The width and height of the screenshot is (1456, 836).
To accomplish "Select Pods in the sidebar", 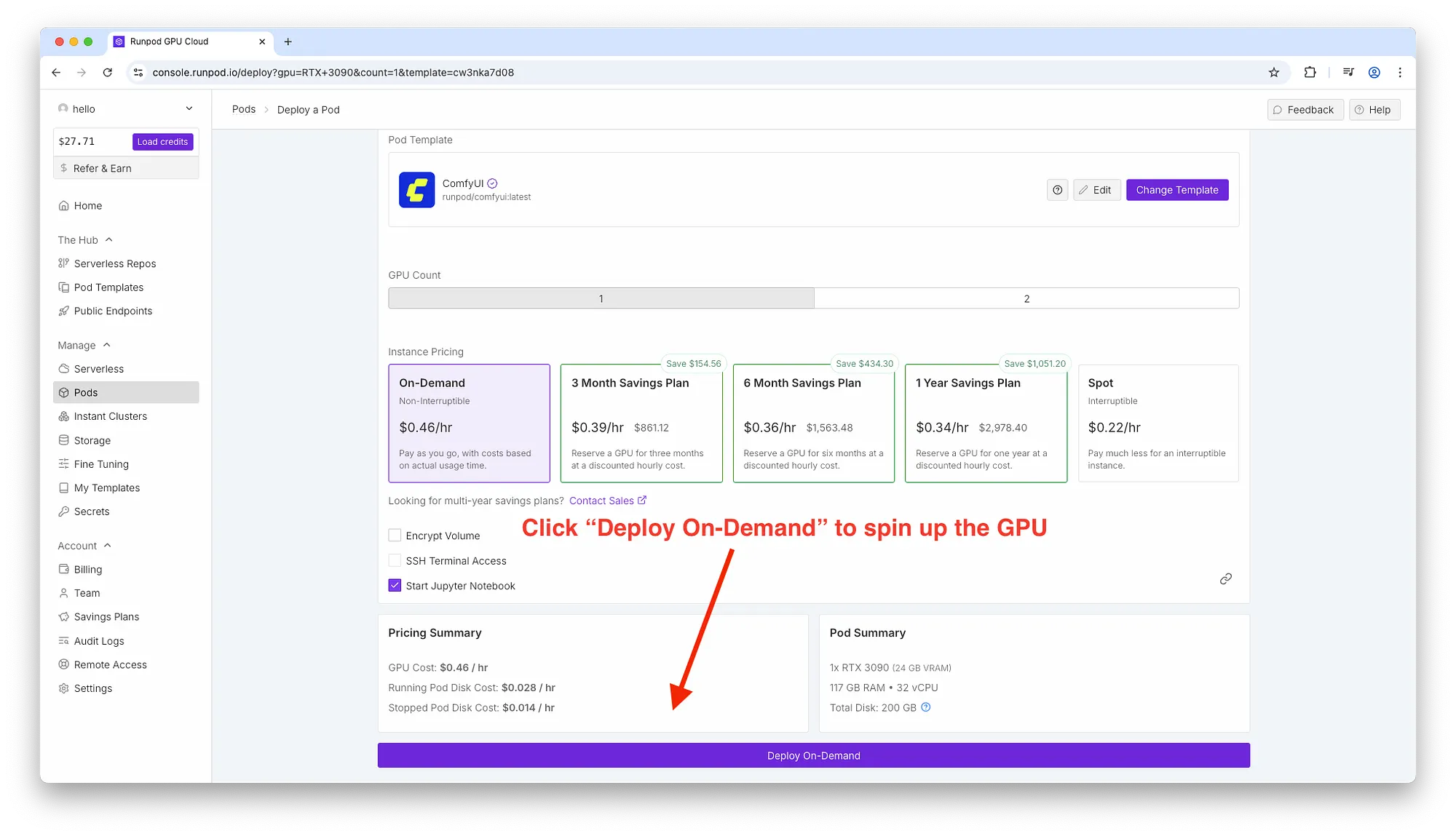I will [x=126, y=392].
